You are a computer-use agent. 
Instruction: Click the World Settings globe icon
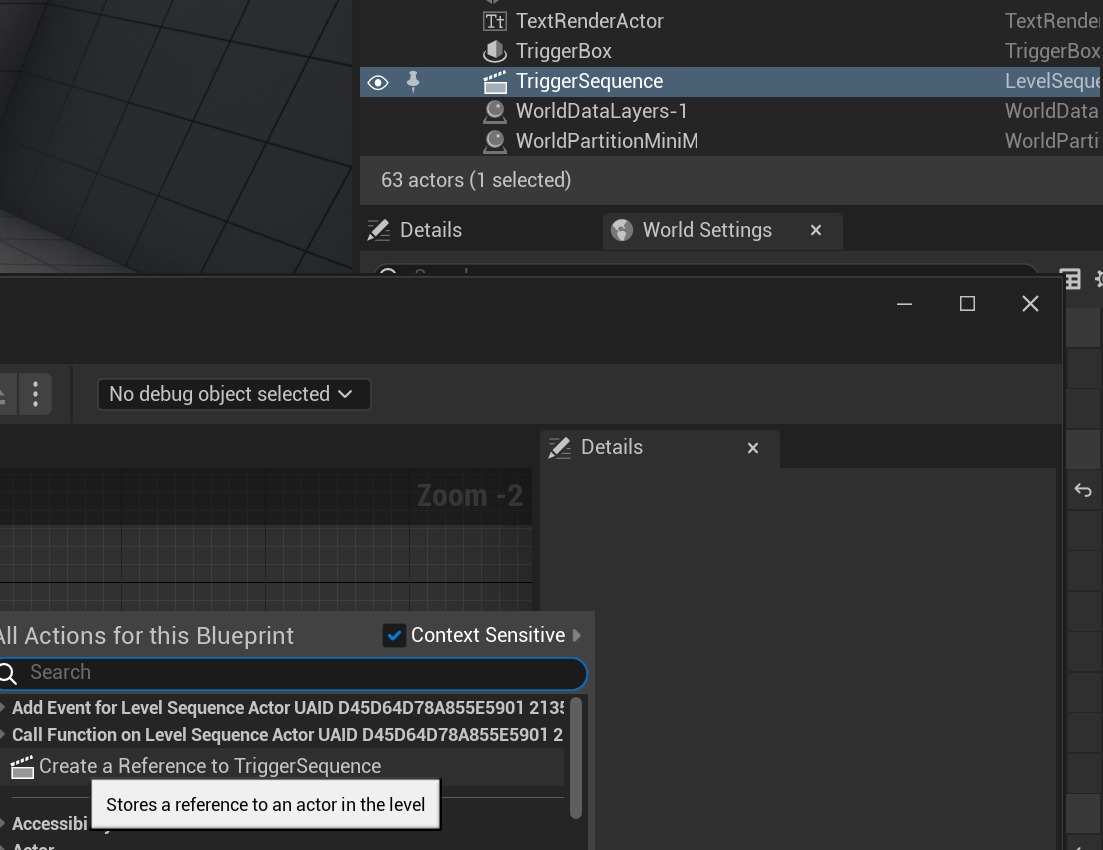pos(622,230)
